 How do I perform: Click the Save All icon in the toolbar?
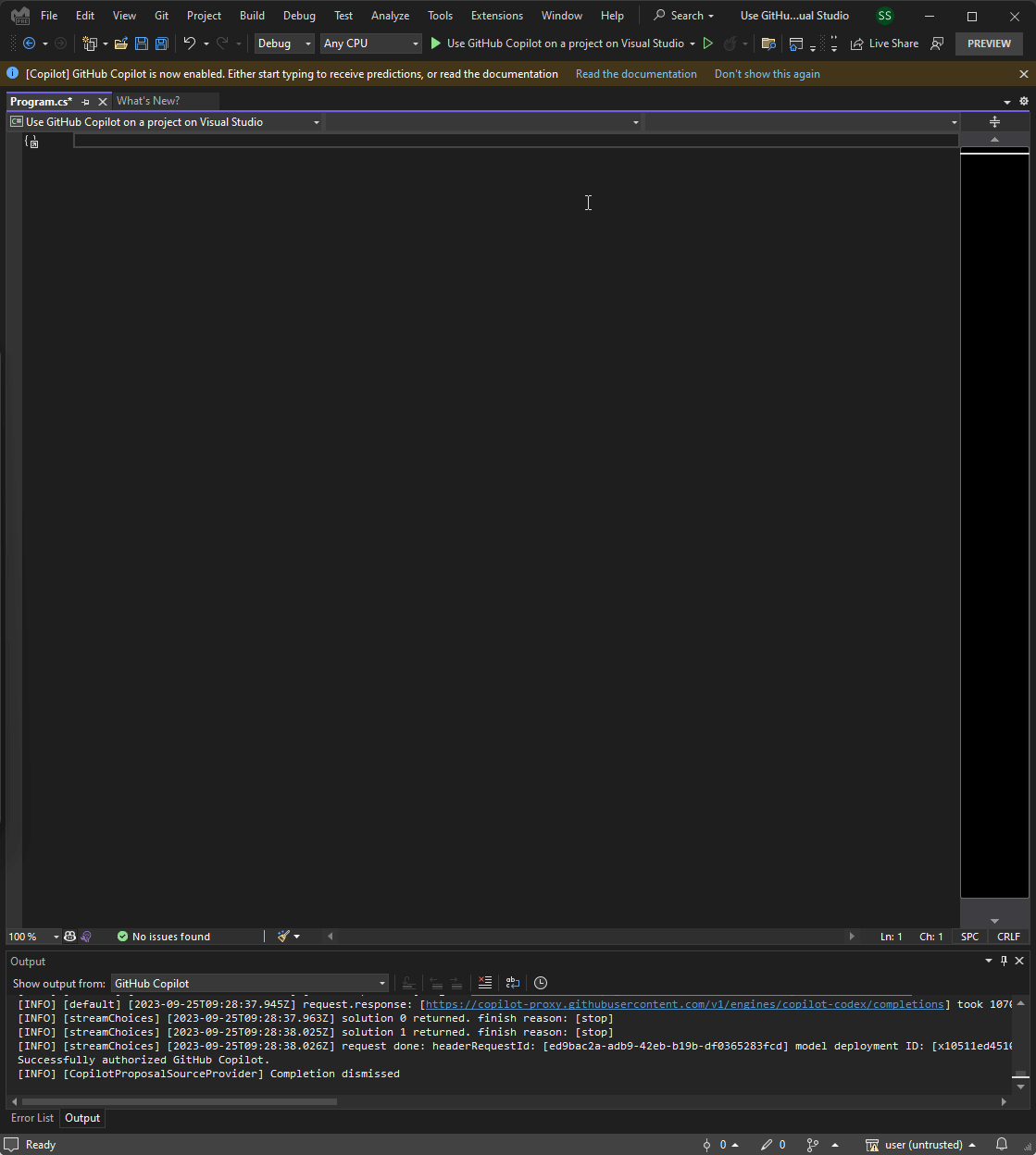point(161,43)
